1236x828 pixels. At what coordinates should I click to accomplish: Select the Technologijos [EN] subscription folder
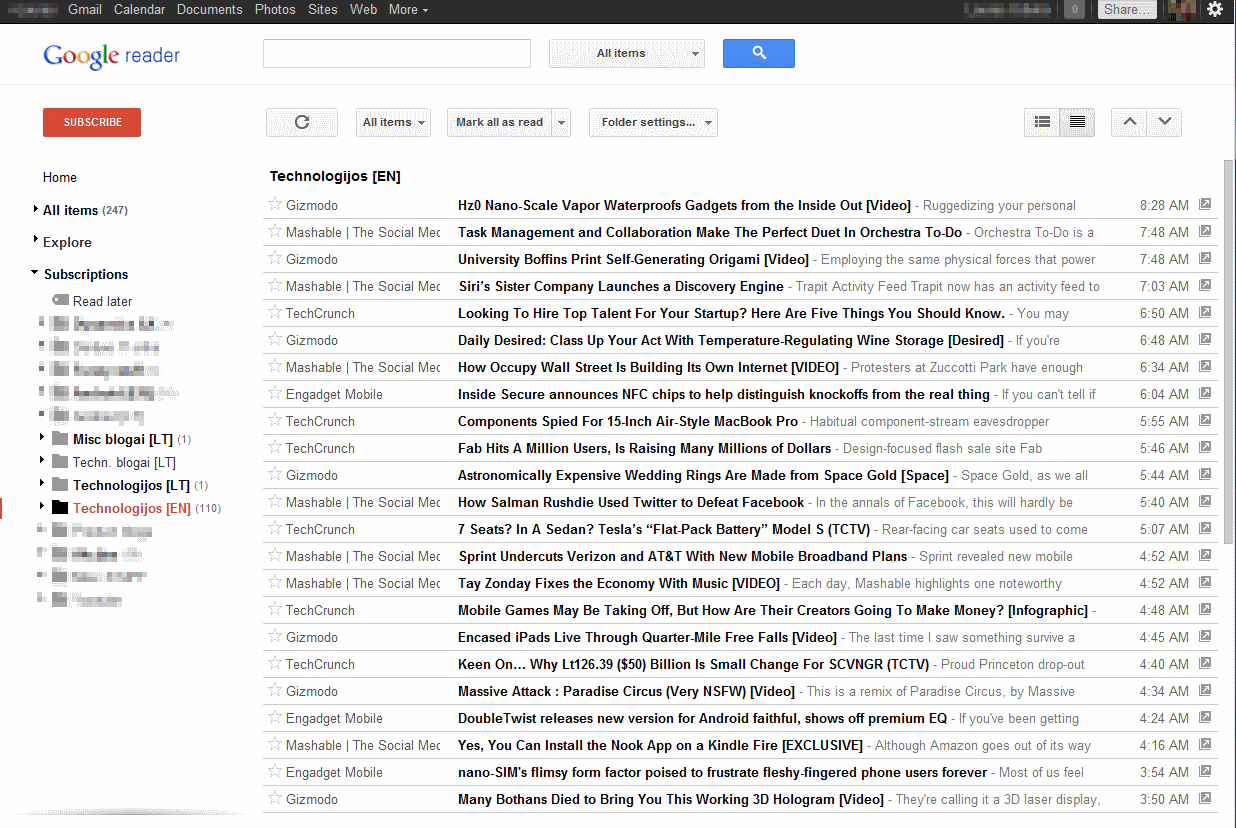tap(132, 508)
